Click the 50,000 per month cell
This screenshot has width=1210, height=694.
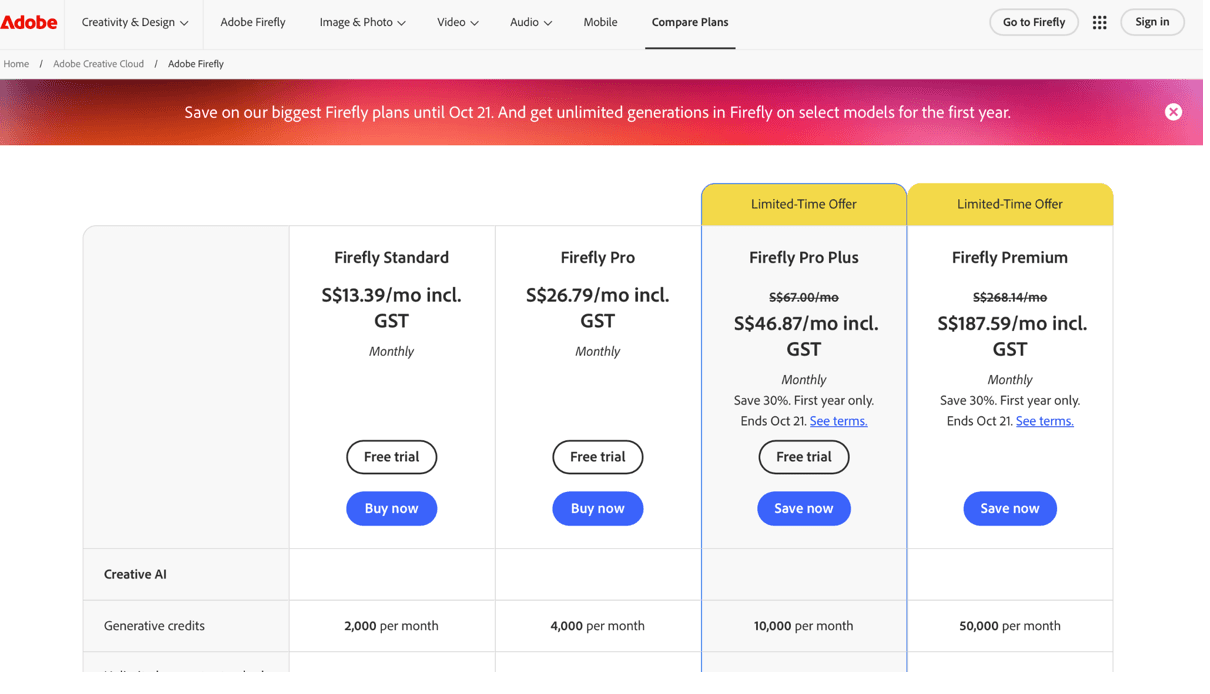[1009, 626]
